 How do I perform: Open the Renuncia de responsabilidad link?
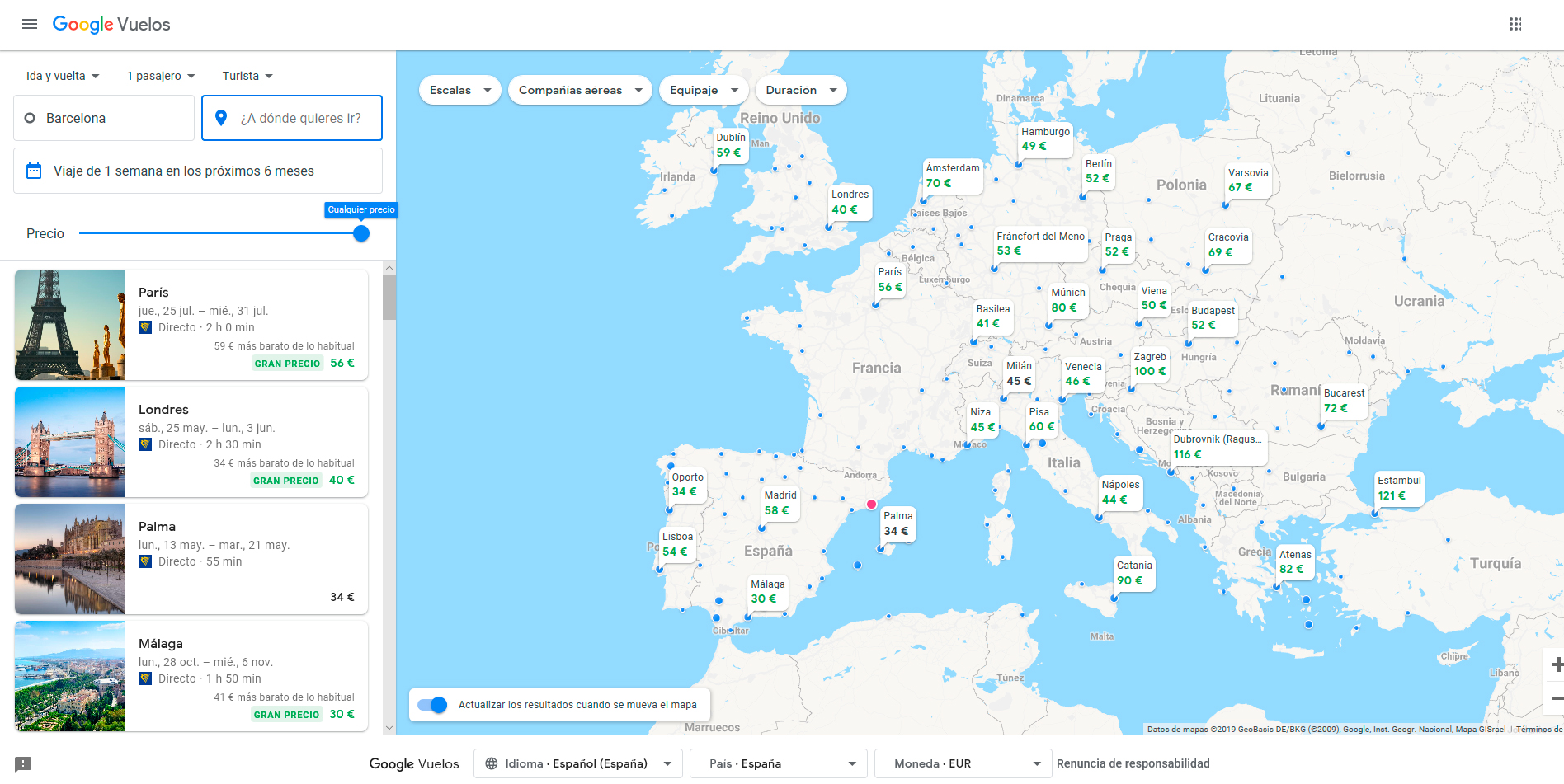point(1133,763)
